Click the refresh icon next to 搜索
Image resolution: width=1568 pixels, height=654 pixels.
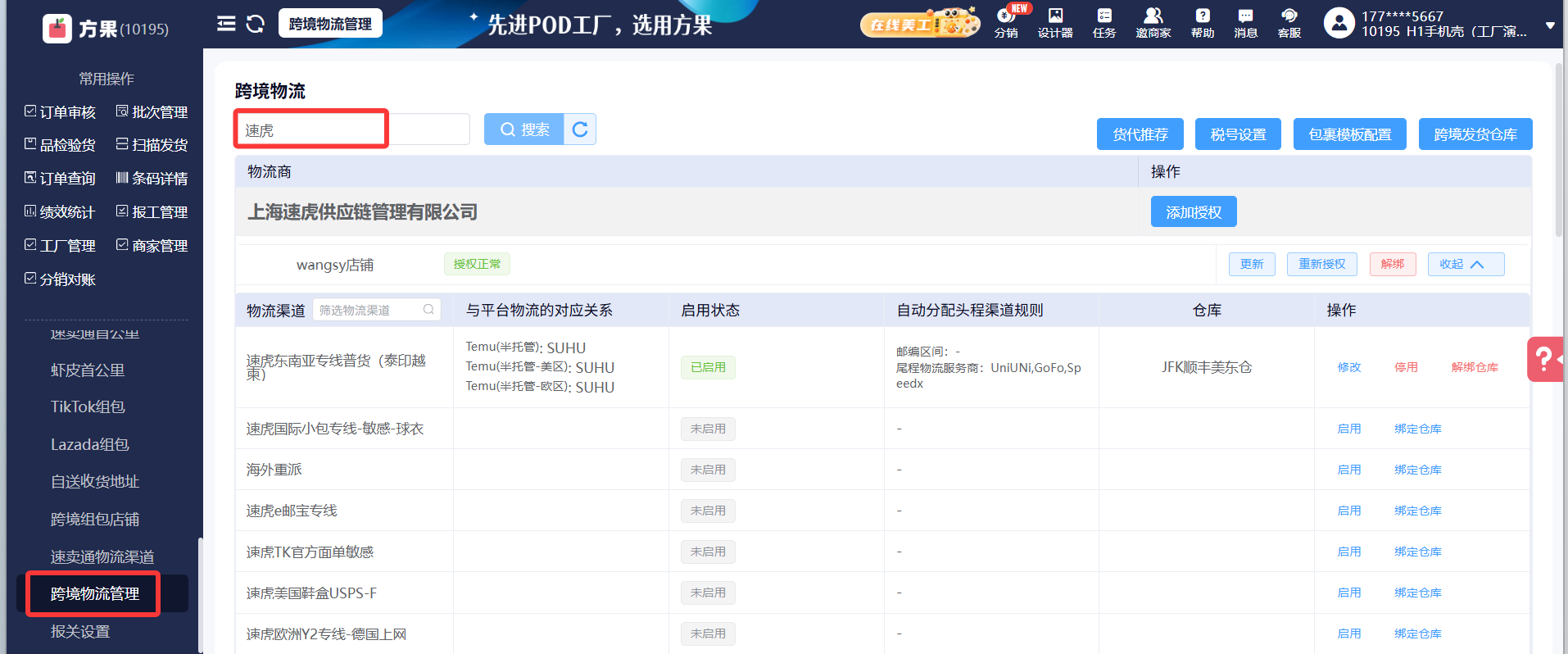click(x=580, y=129)
